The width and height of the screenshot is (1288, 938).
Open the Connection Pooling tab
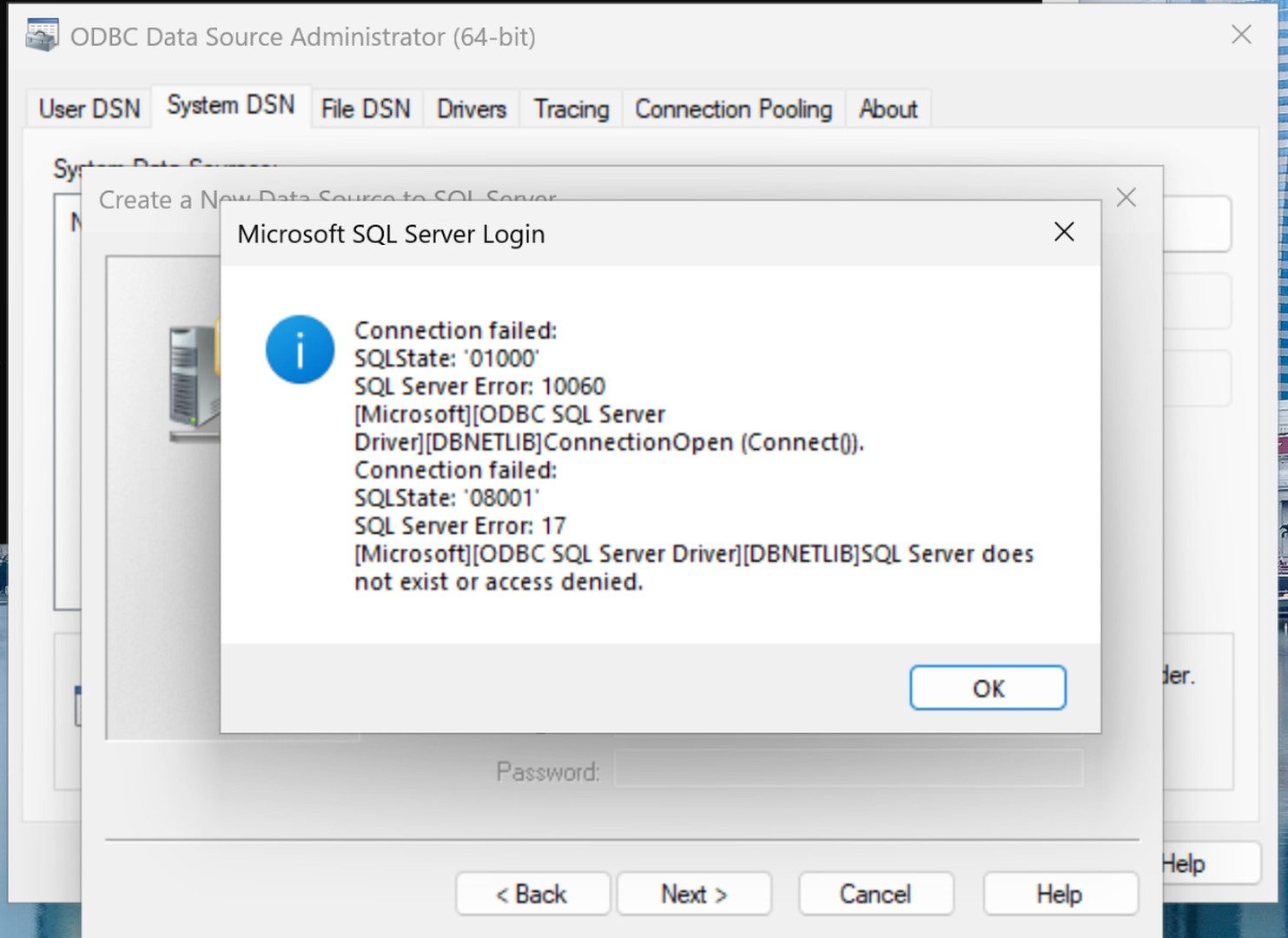733,109
